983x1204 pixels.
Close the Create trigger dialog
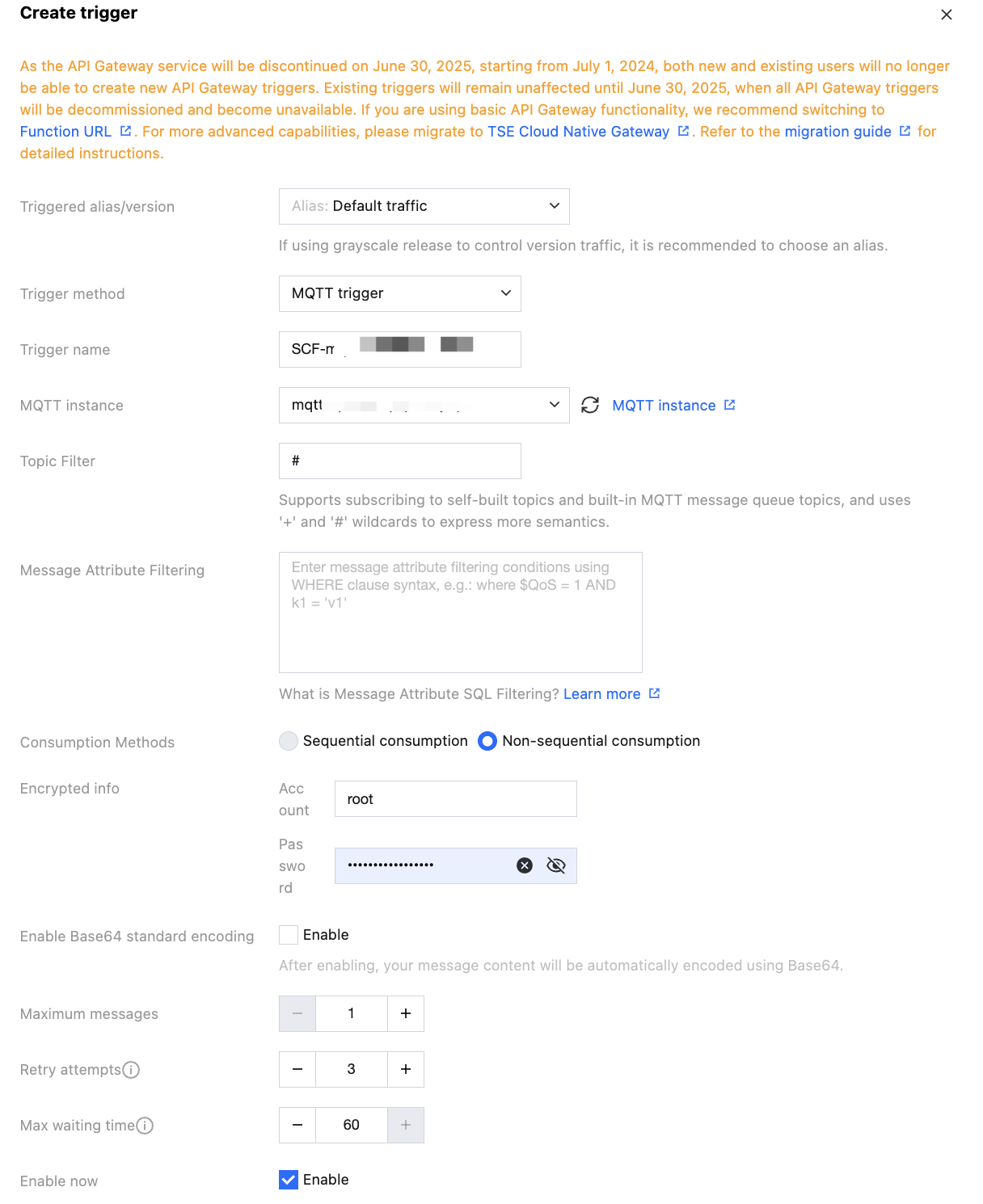947,15
